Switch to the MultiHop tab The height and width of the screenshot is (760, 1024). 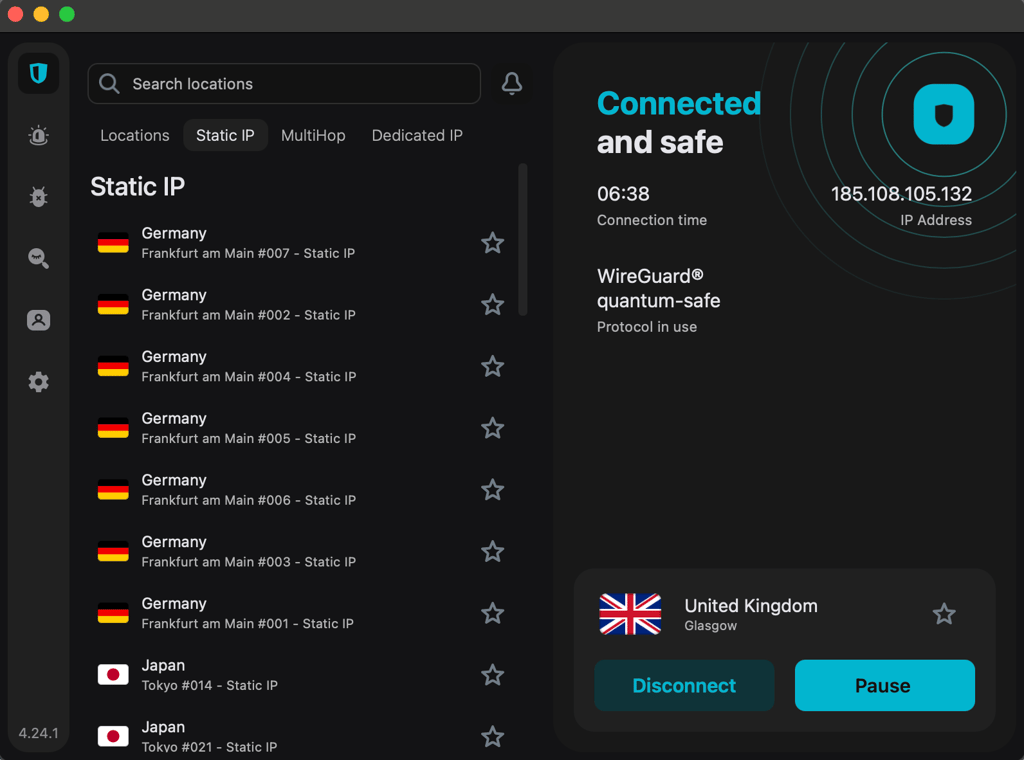pos(313,135)
